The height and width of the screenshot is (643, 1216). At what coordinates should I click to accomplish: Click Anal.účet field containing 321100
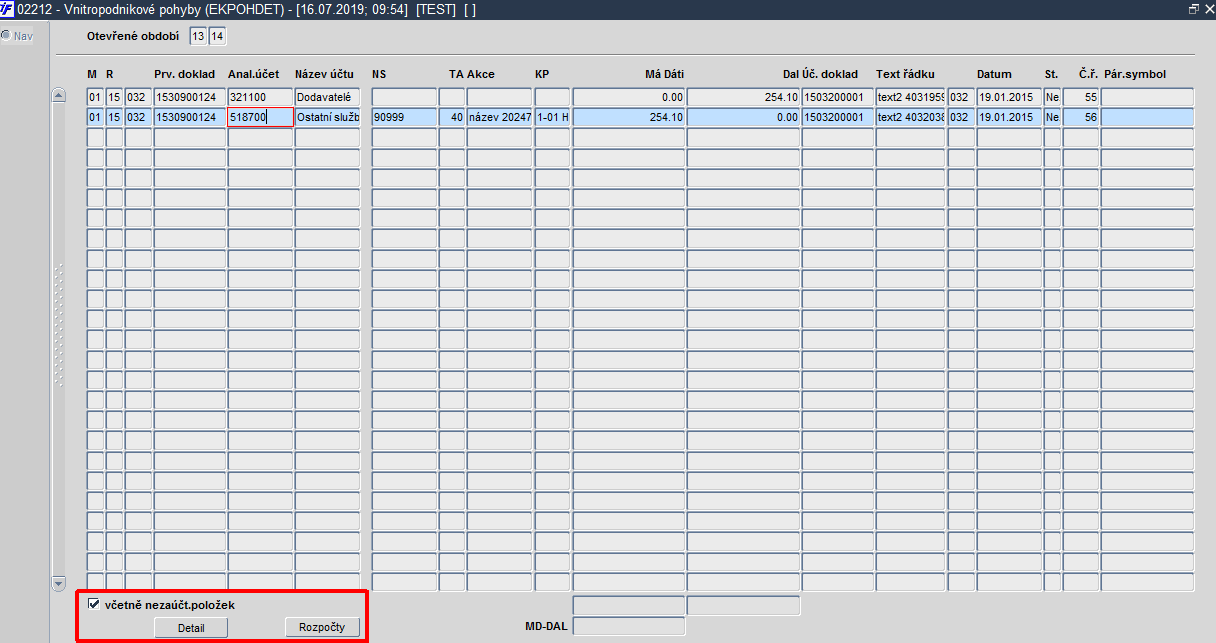260,97
